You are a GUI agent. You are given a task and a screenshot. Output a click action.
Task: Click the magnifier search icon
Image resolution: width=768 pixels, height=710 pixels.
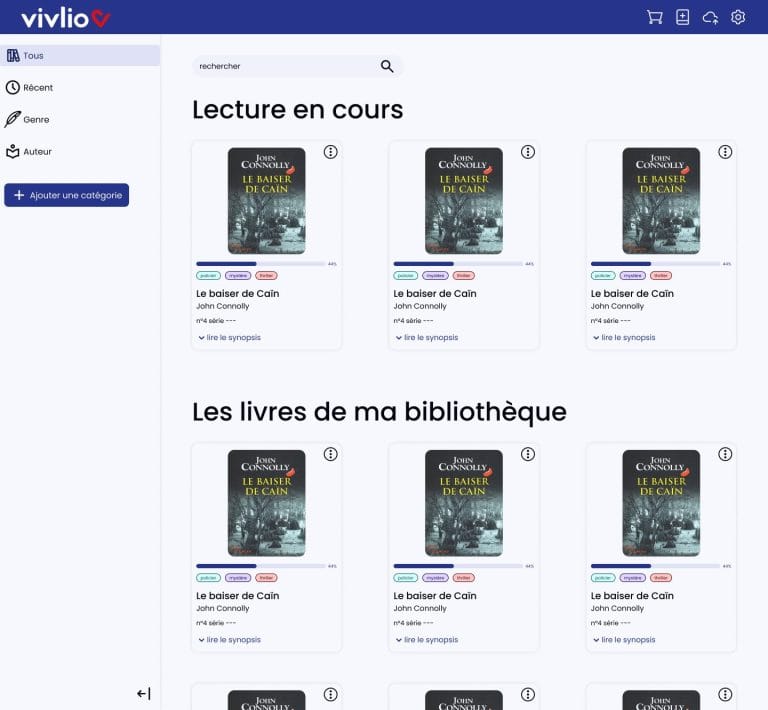pyautogui.click(x=387, y=66)
